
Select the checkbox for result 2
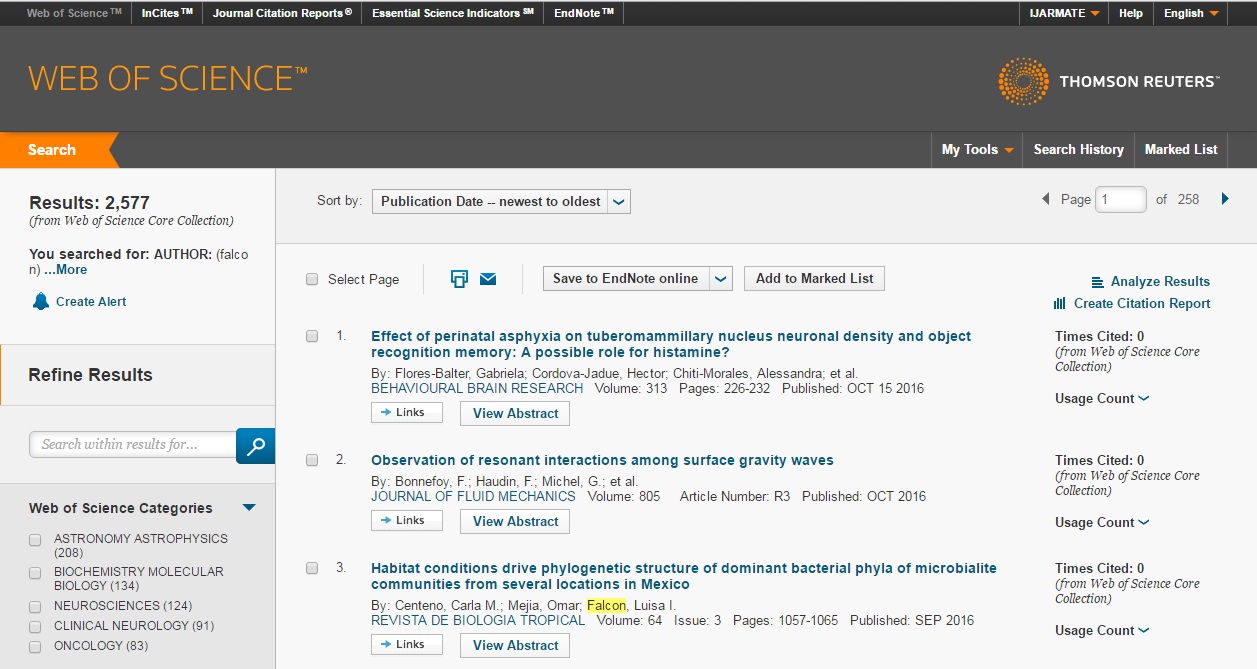tap(312, 460)
